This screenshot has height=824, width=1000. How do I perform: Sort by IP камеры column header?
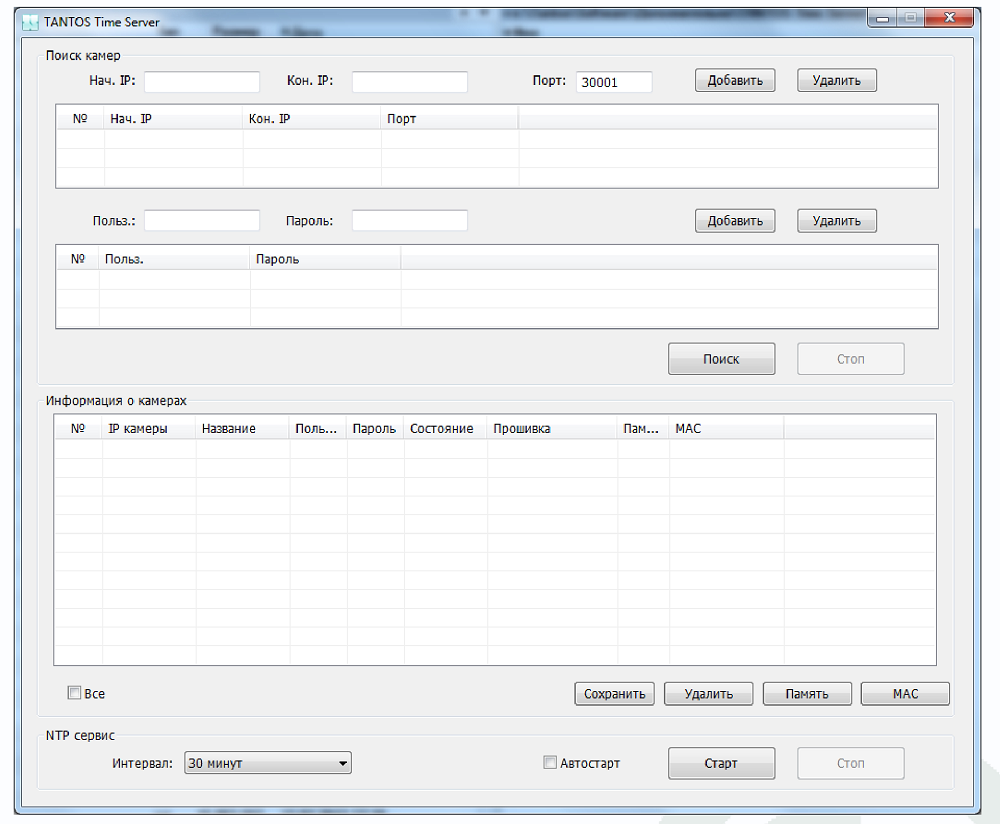tap(149, 429)
